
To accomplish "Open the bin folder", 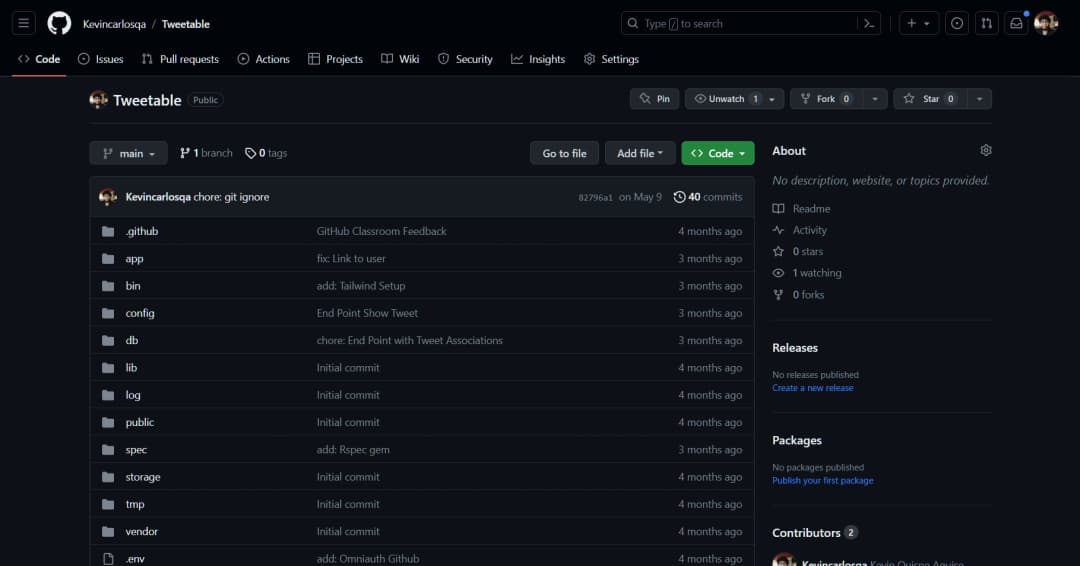I will click(132, 286).
